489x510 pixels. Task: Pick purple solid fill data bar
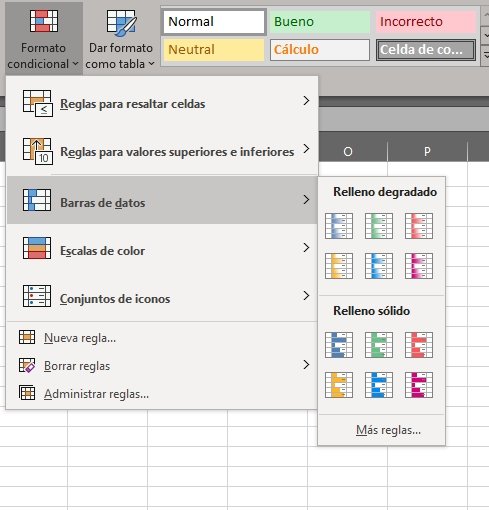419,385
